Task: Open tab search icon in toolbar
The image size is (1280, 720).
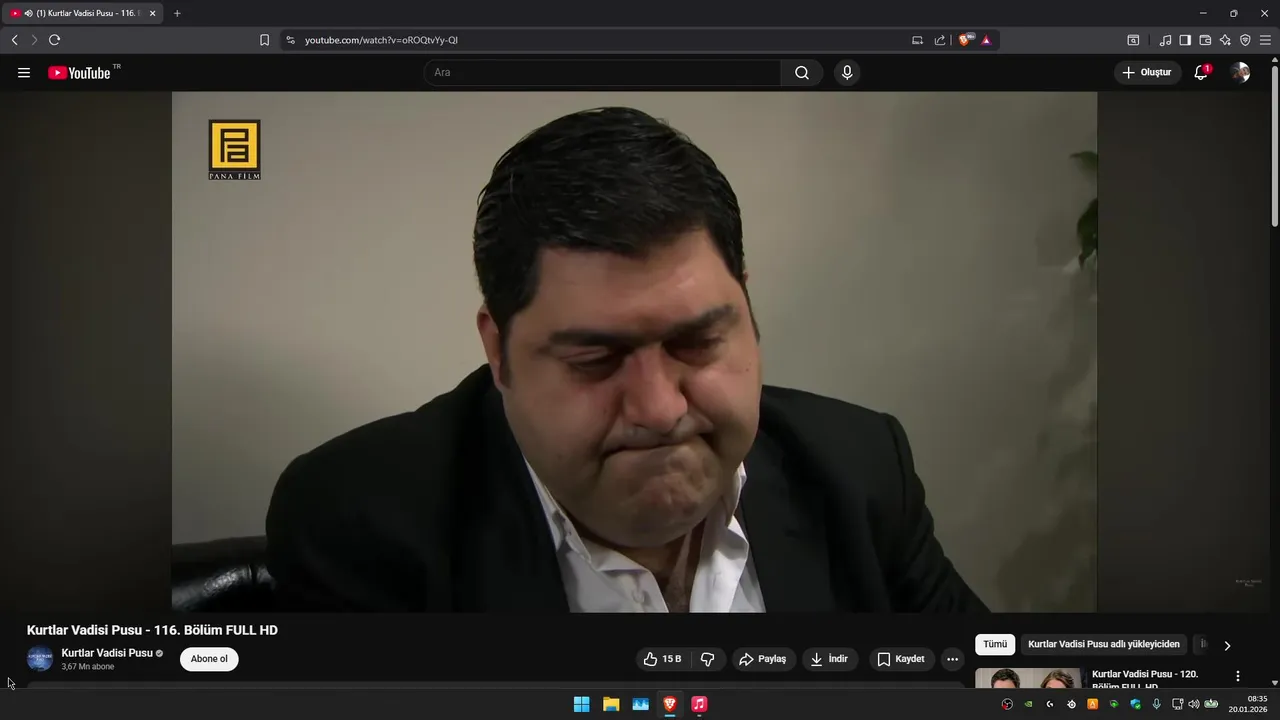Action: coord(1133,40)
